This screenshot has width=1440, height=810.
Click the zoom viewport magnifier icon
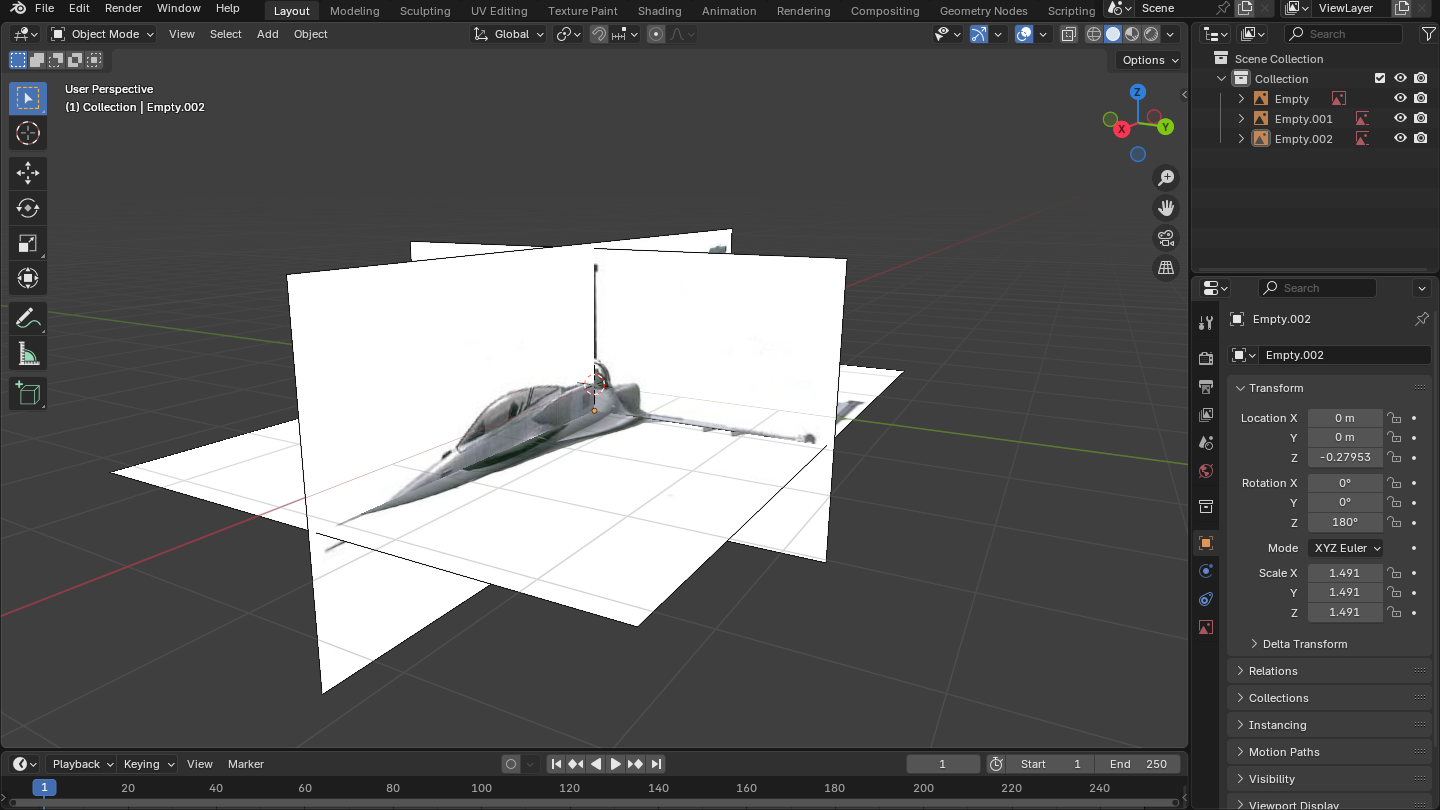coord(1166,178)
